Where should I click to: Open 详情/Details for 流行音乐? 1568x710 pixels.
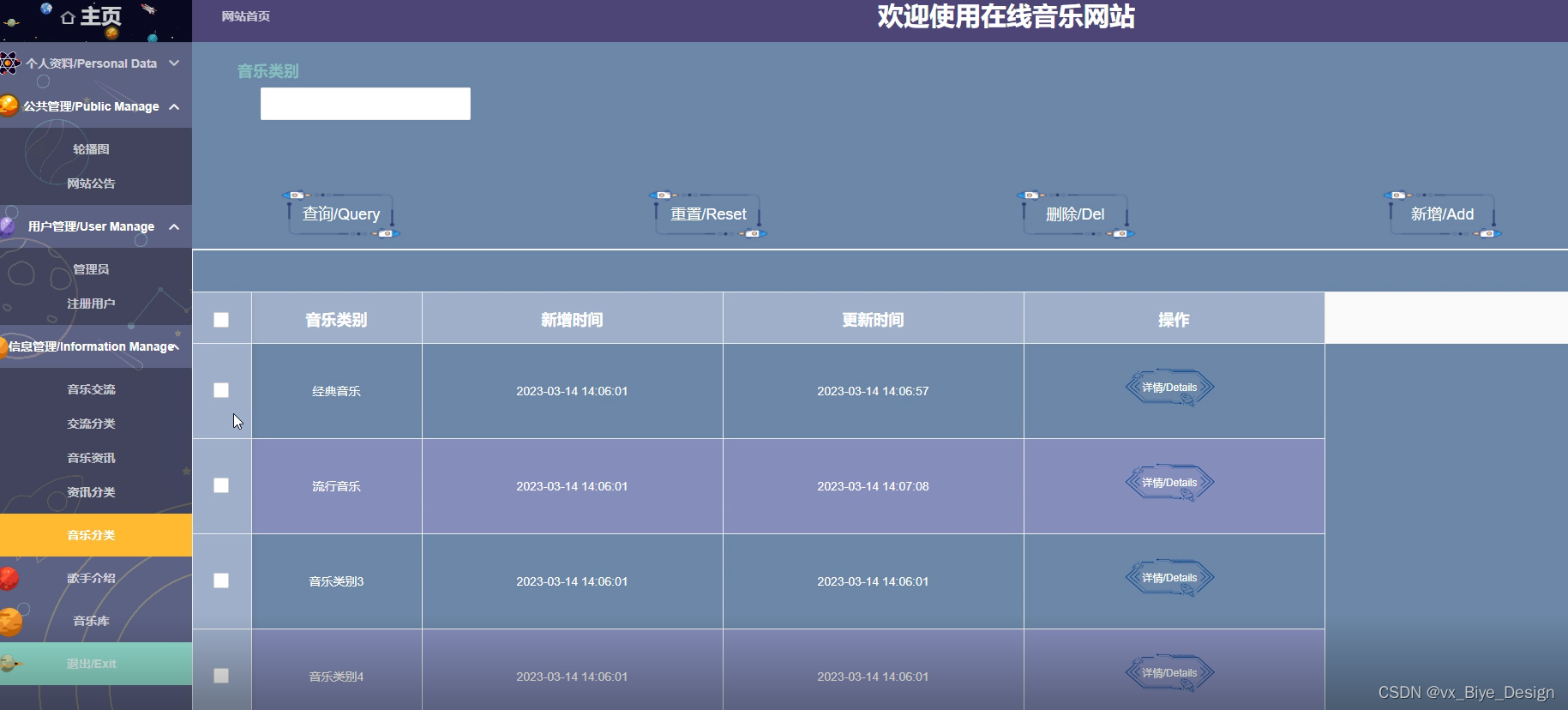[1169, 483]
